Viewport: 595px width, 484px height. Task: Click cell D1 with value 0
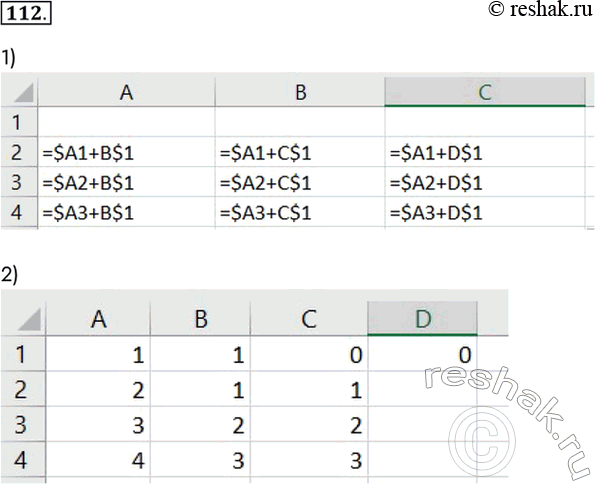(422, 354)
